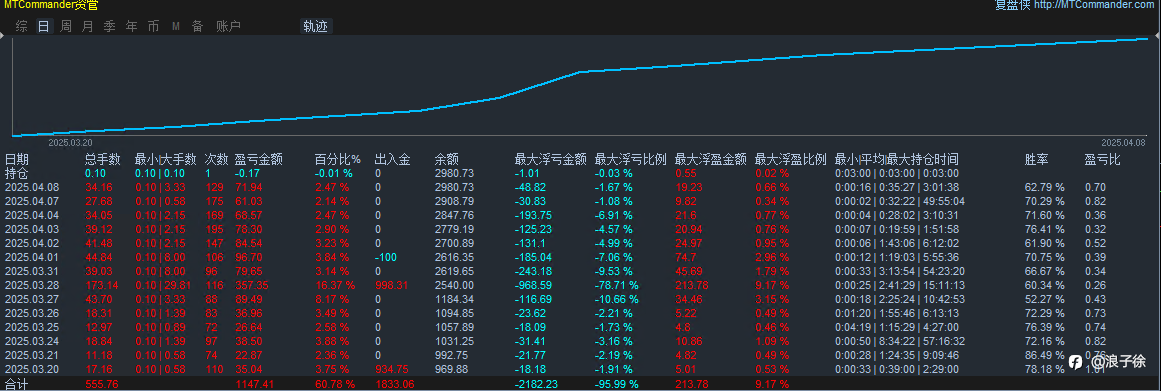The width and height of the screenshot is (1161, 391).
Task: Click the 最小|大手数 column header
Action: [x=166, y=159]
